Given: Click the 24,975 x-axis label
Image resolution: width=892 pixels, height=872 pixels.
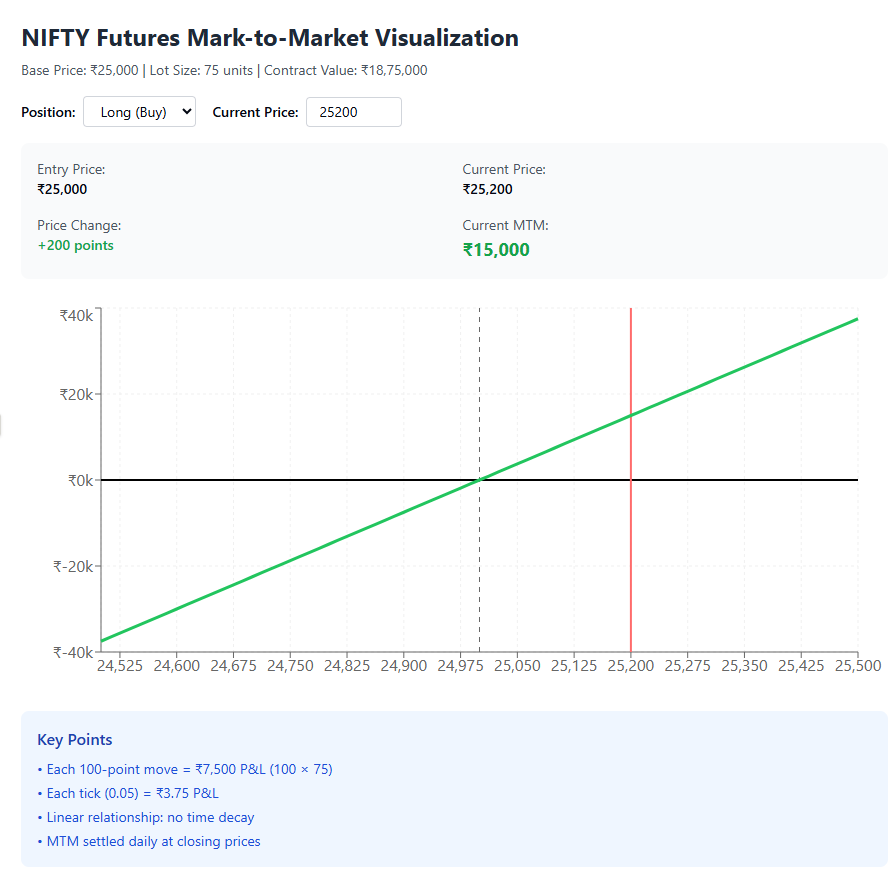Looking at the screenshot, I should [460, 666].
